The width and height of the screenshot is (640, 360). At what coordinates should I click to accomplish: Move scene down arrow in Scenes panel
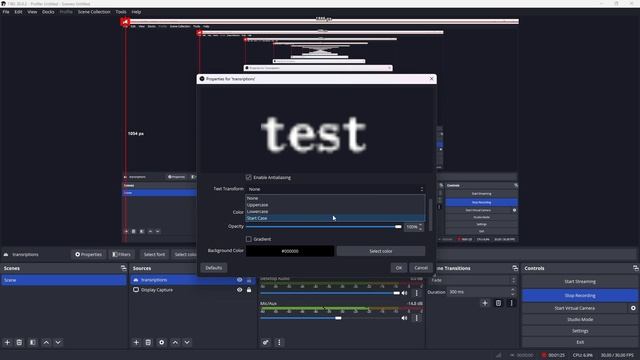(58, 342)
